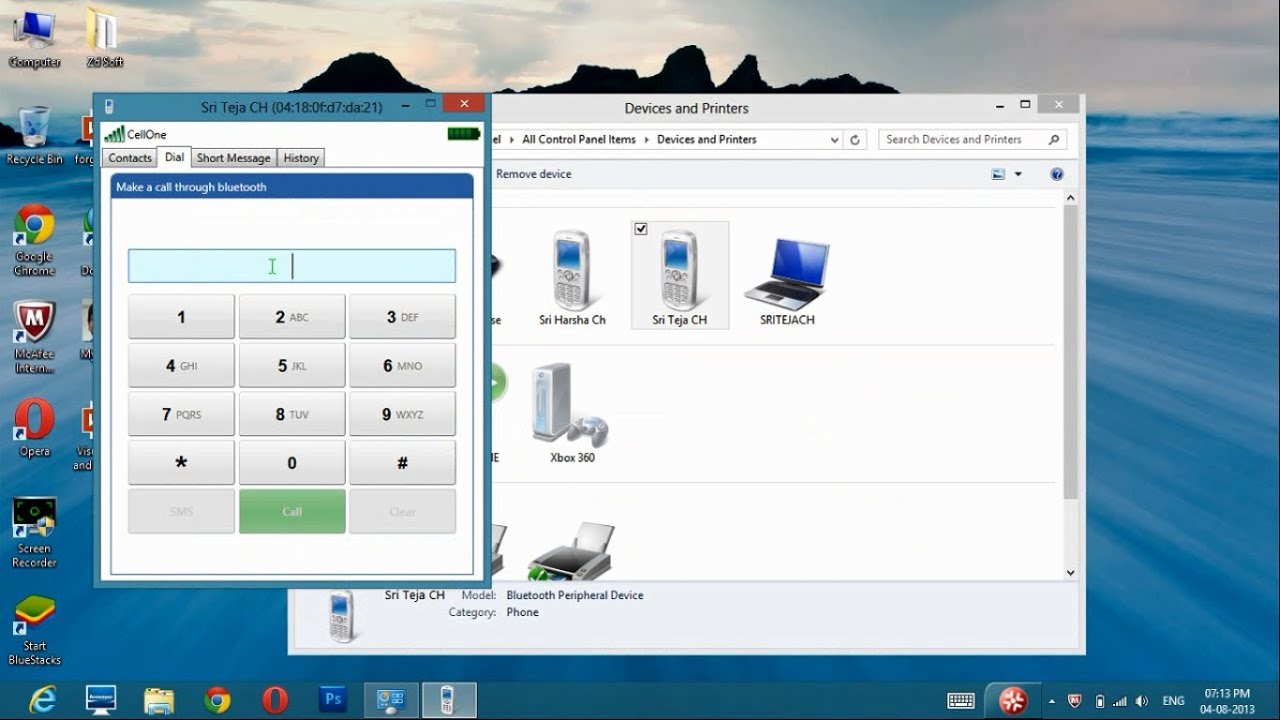Hit the star key on dial pad
Image resolution: width=1280 pixels, height=720 pixels.
(x=181, y=463)
